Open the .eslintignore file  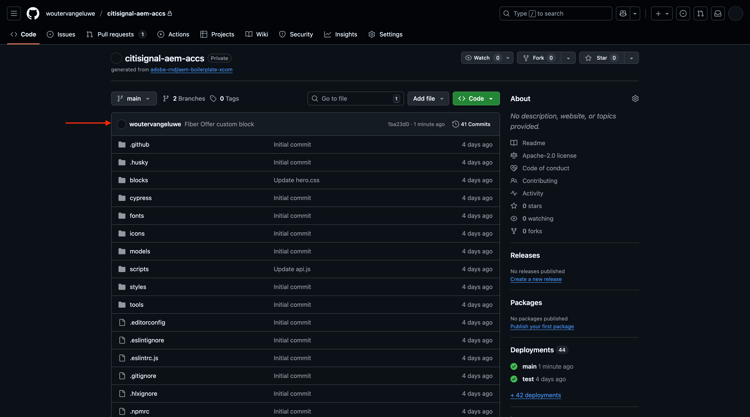(x=147, y=340)
